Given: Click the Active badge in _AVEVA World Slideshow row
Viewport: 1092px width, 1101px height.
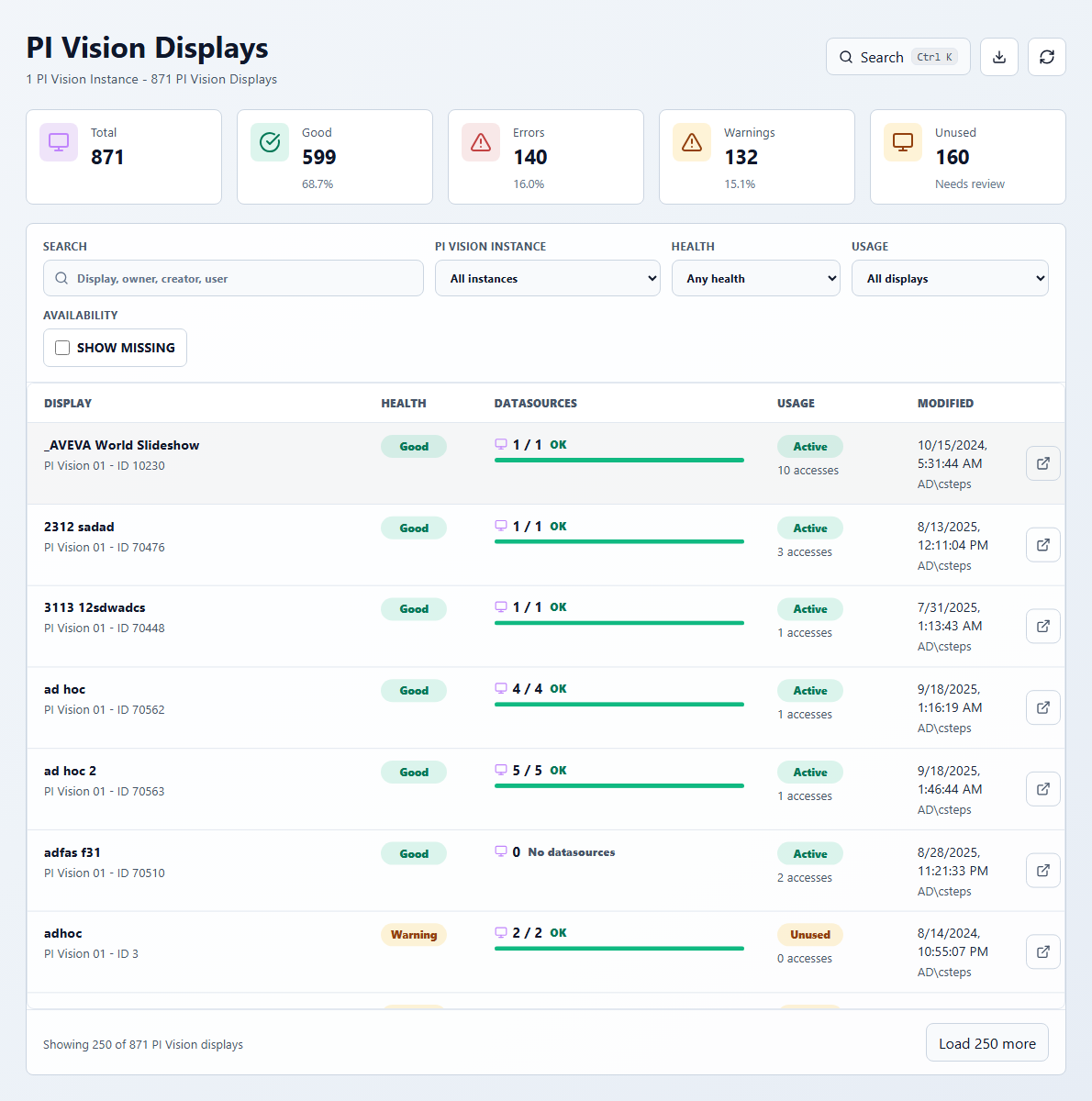Looking at the screenshot, I should tap(810, 446).
